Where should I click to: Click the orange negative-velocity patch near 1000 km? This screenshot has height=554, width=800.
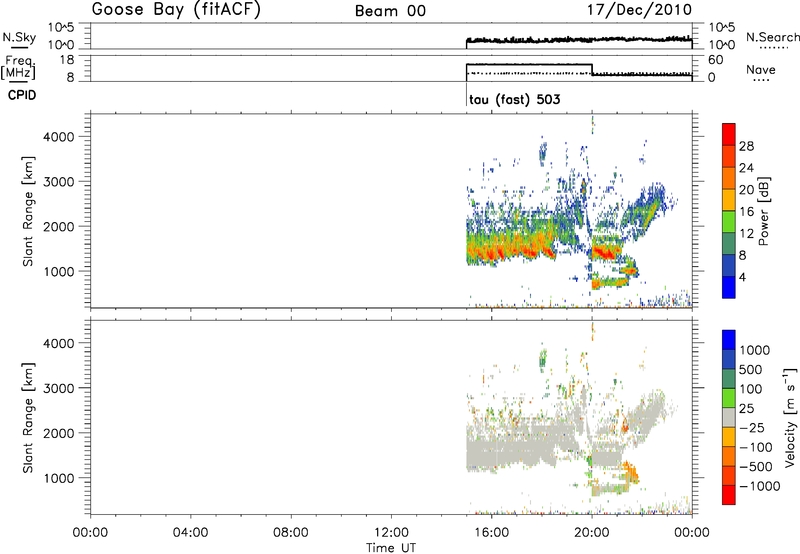tap(631, 472)
